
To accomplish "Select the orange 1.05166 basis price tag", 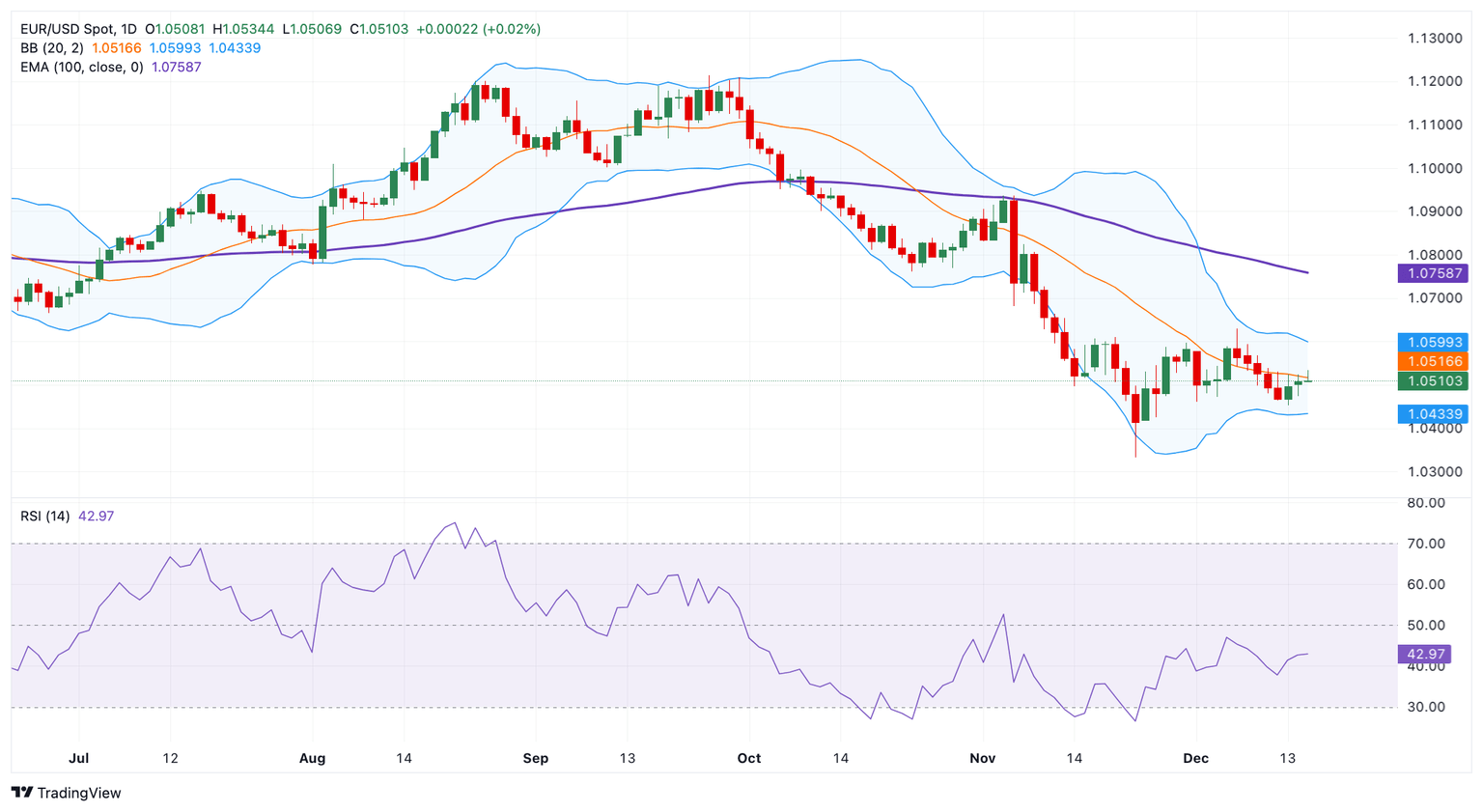I will 1433,361.
